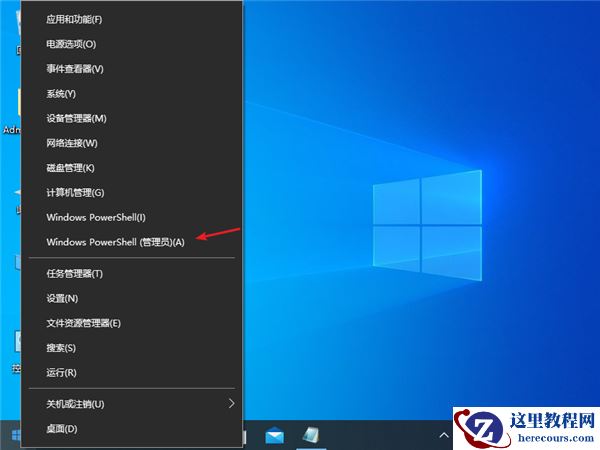
Task: Open the notepad-like app in taskbar
Action: click(x=310, y=435)
